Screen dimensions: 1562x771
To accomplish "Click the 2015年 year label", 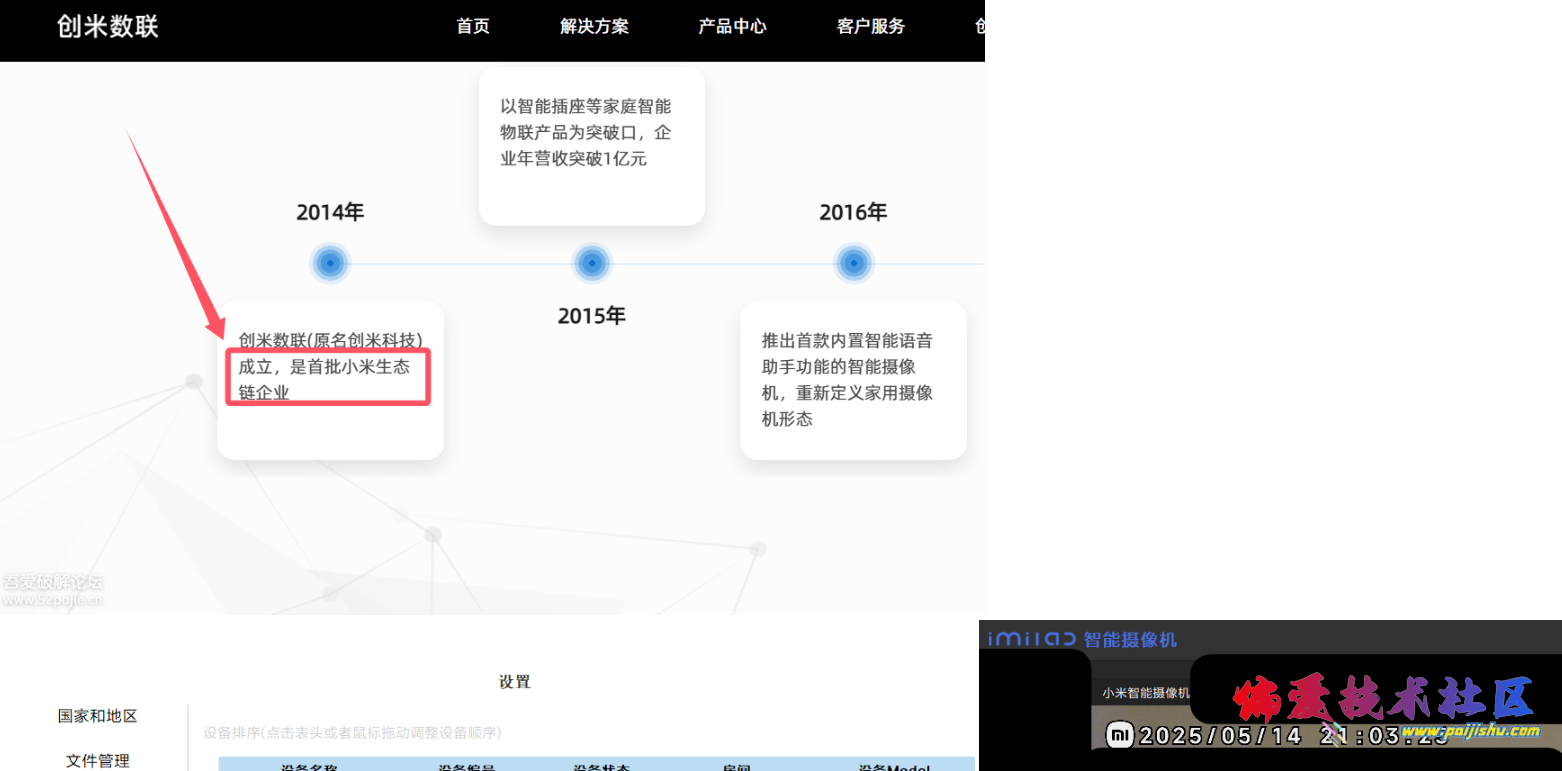I will (x=592, y=316).
